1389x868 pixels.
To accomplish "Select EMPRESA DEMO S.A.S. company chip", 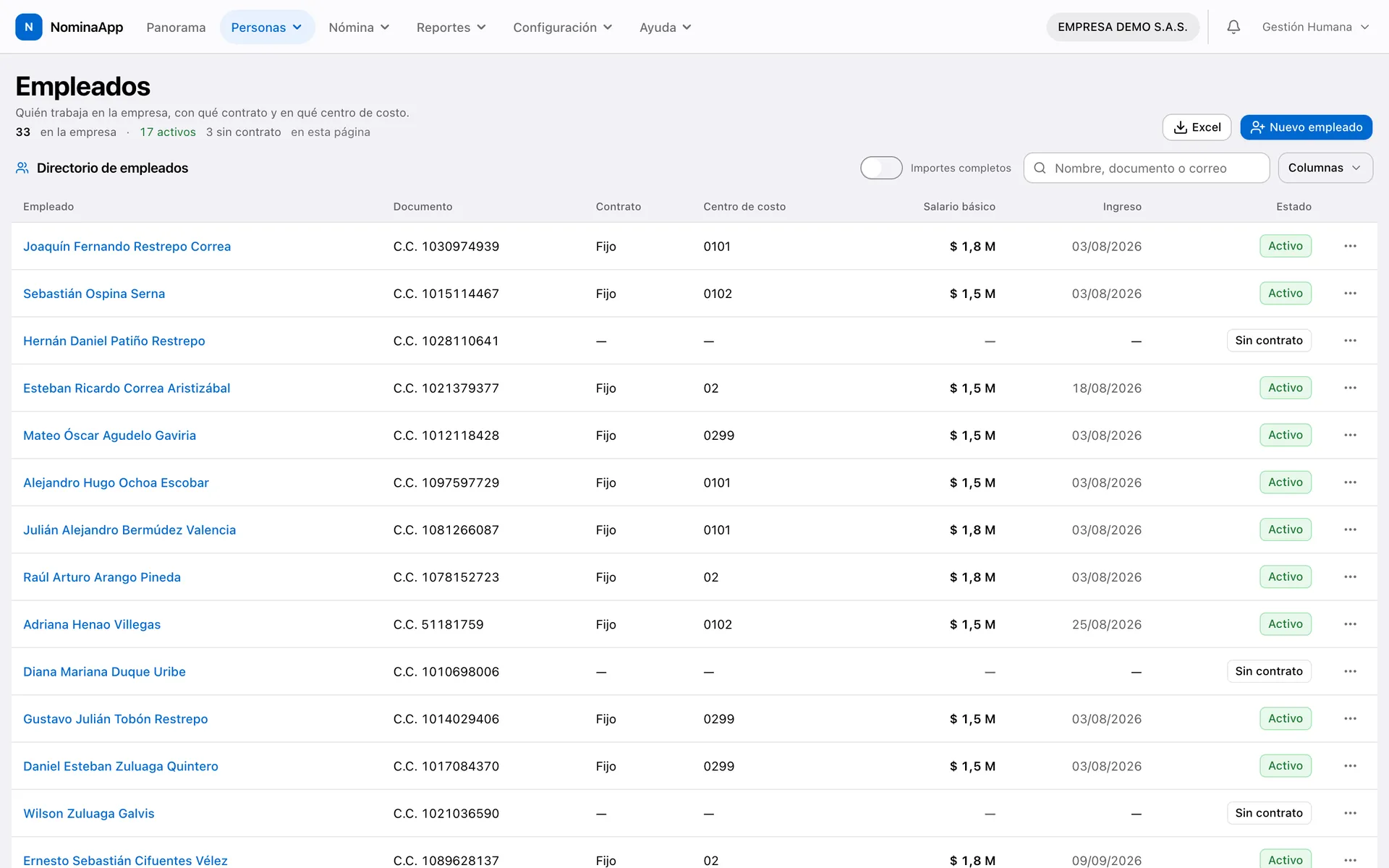I will (x=1122, y=27).
